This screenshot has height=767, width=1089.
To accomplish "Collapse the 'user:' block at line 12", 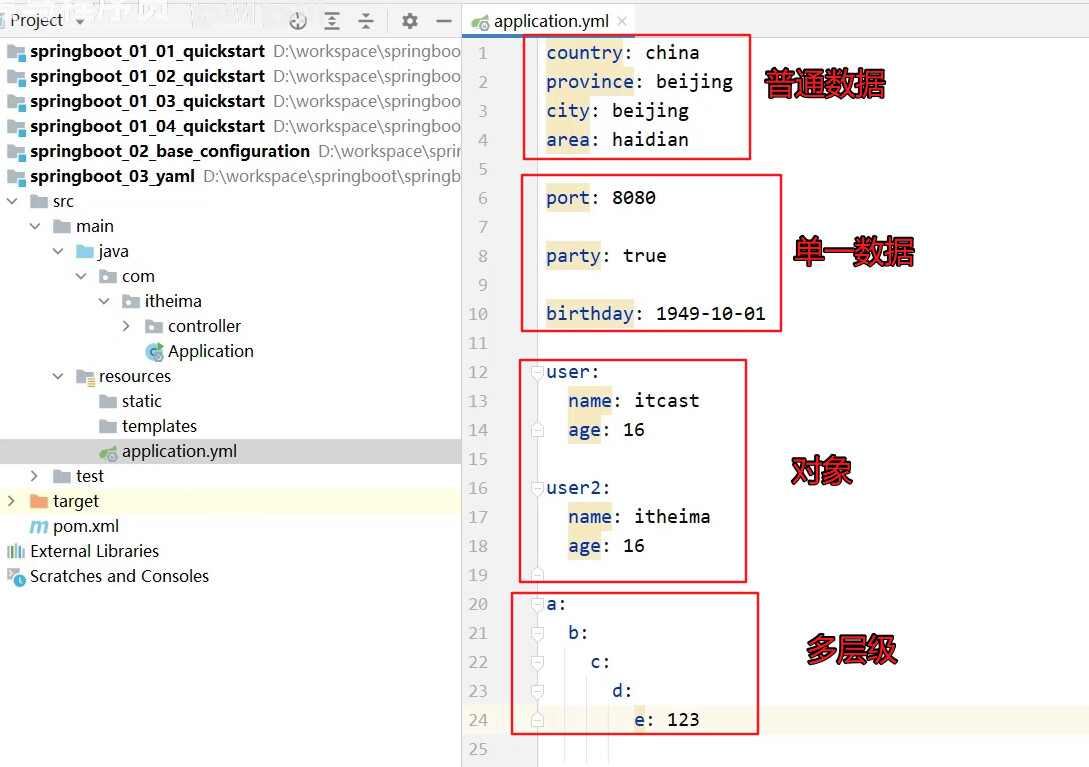I will (x=537, y=371).
